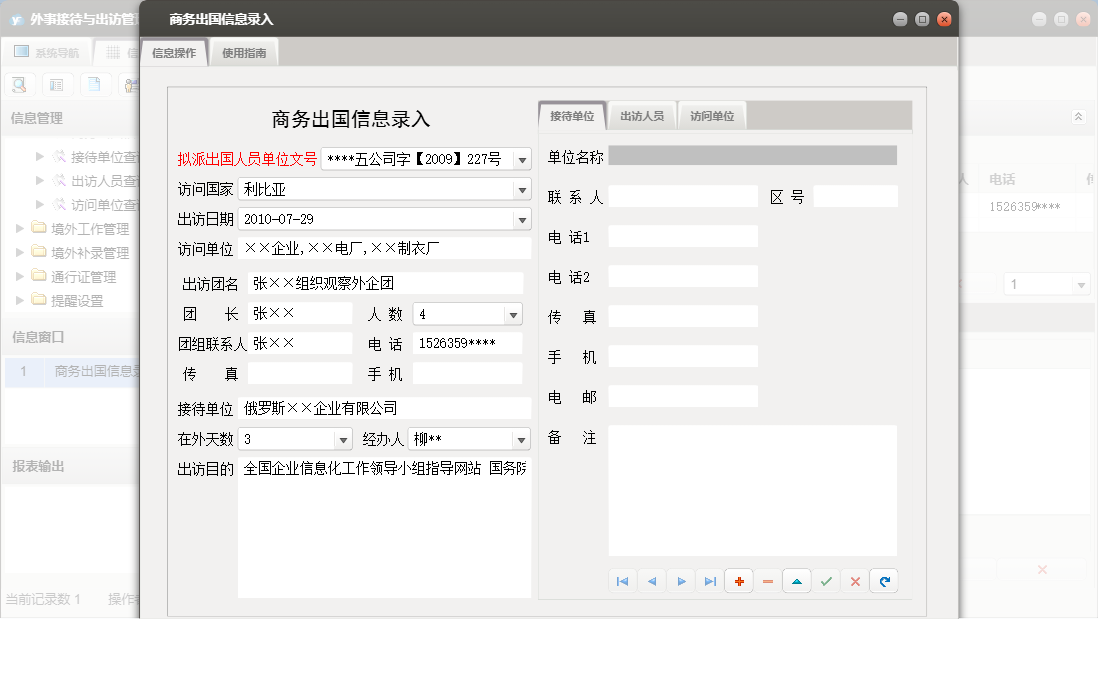Image resolution: width=1098 pixels, height=685 pixels.
Task: Add new record with red plus icon
Action: tap(739, 581)
